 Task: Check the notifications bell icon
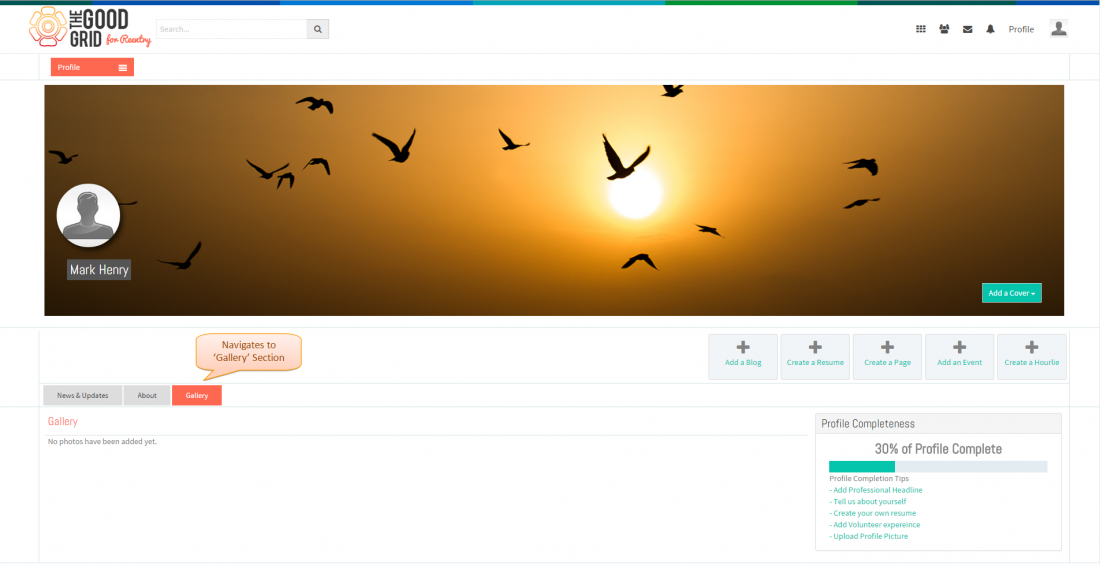pyautogui.click(x=991, y=29)
